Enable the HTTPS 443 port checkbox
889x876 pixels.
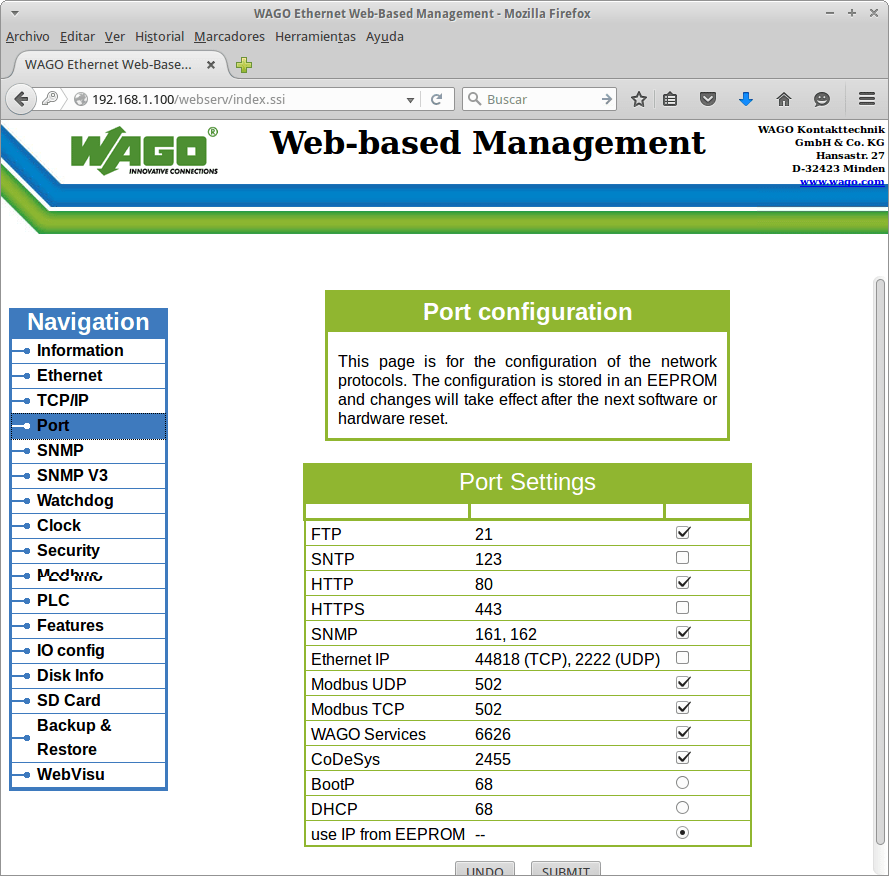pos(682,607)
